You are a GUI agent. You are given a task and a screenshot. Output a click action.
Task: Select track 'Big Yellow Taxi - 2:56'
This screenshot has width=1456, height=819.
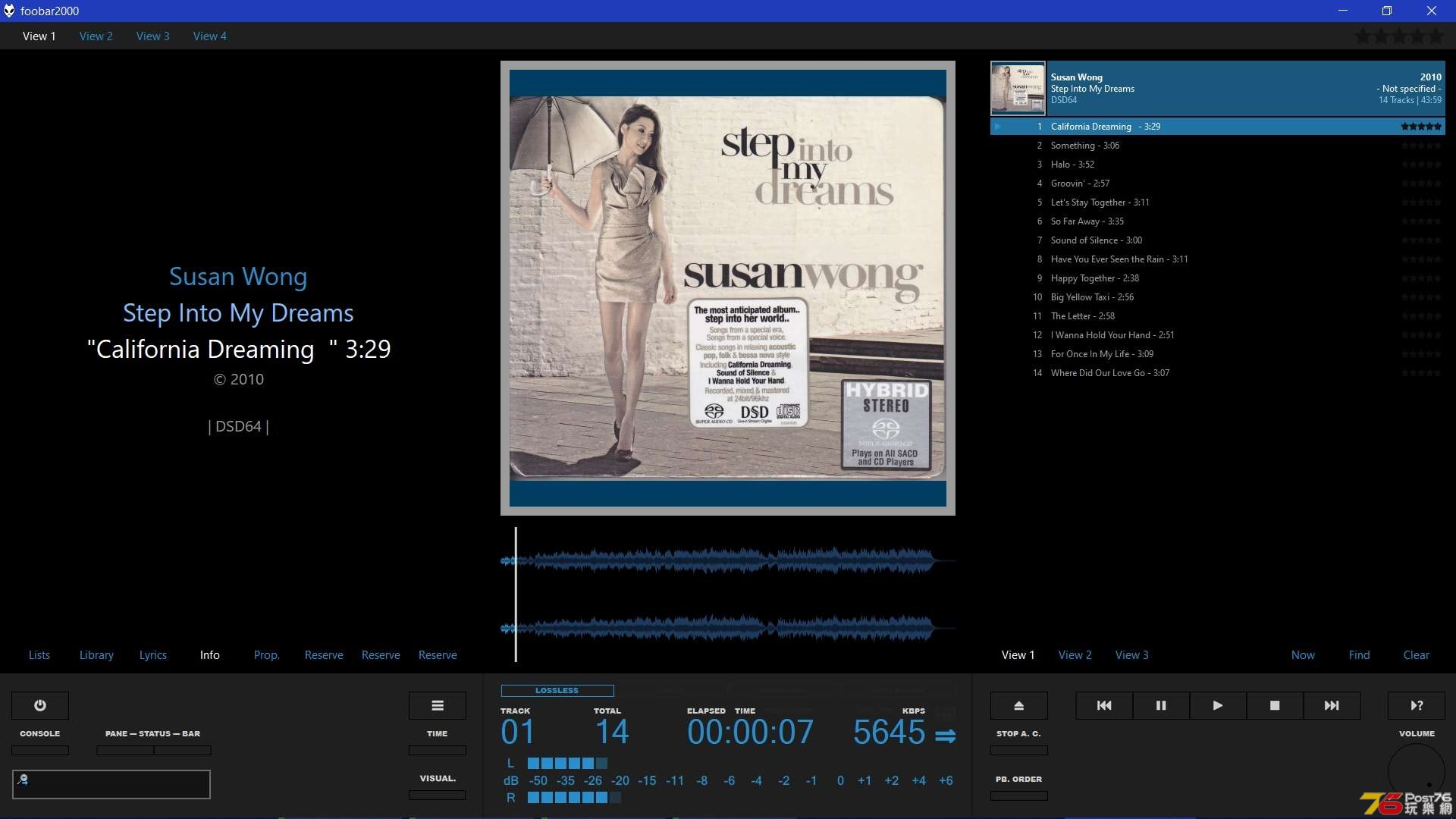point(1218,297)
